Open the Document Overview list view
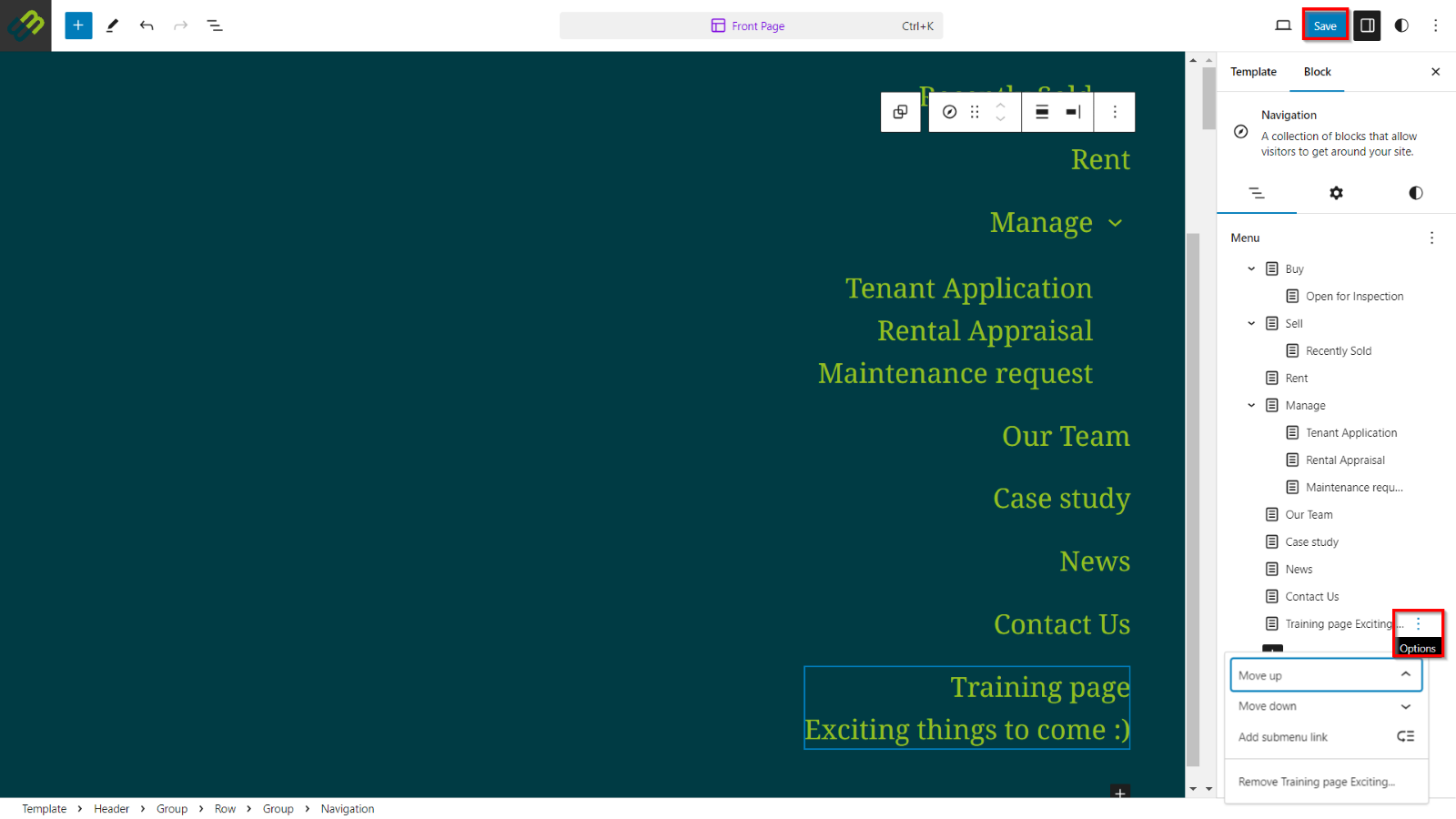The image size is (1456, 819). point(215,25)
